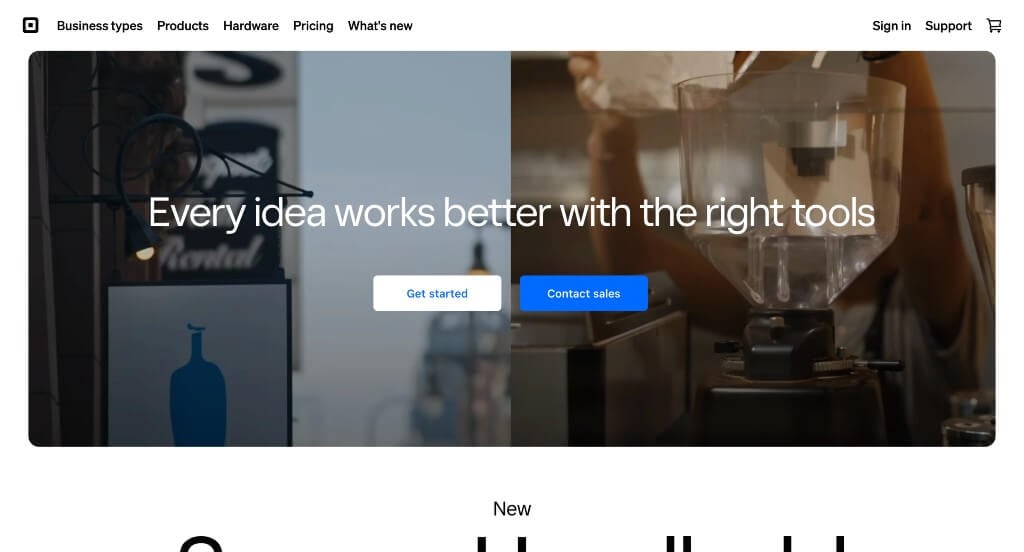Expand the Products navigation menu
This screenshot has width=1024, height=552.
pos(183,25)
